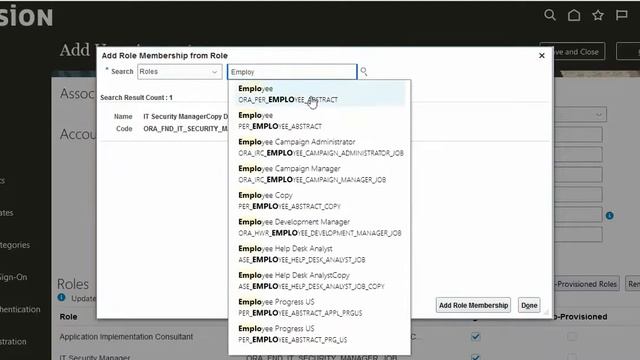
Task: Select Employee PER_EMPLOYEE_ABSTRACT suggestion
Action: click(320, 121)
